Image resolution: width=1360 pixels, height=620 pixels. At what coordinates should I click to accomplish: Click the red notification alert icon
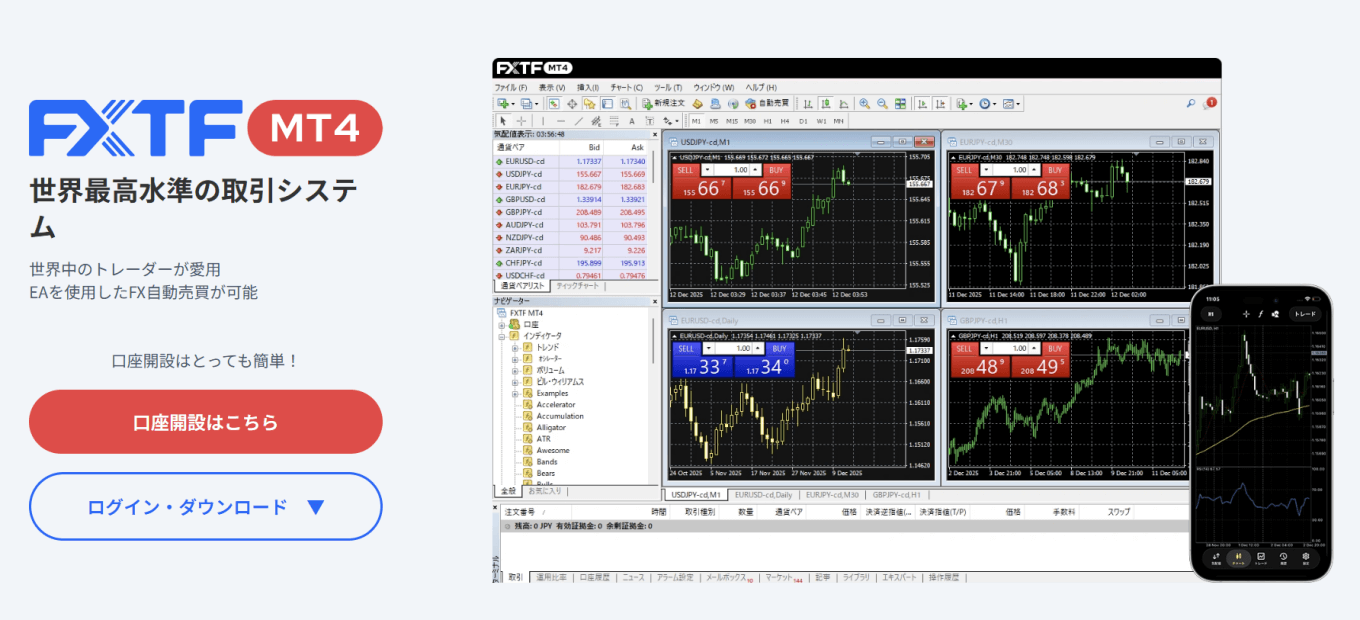coord(1210,102)
